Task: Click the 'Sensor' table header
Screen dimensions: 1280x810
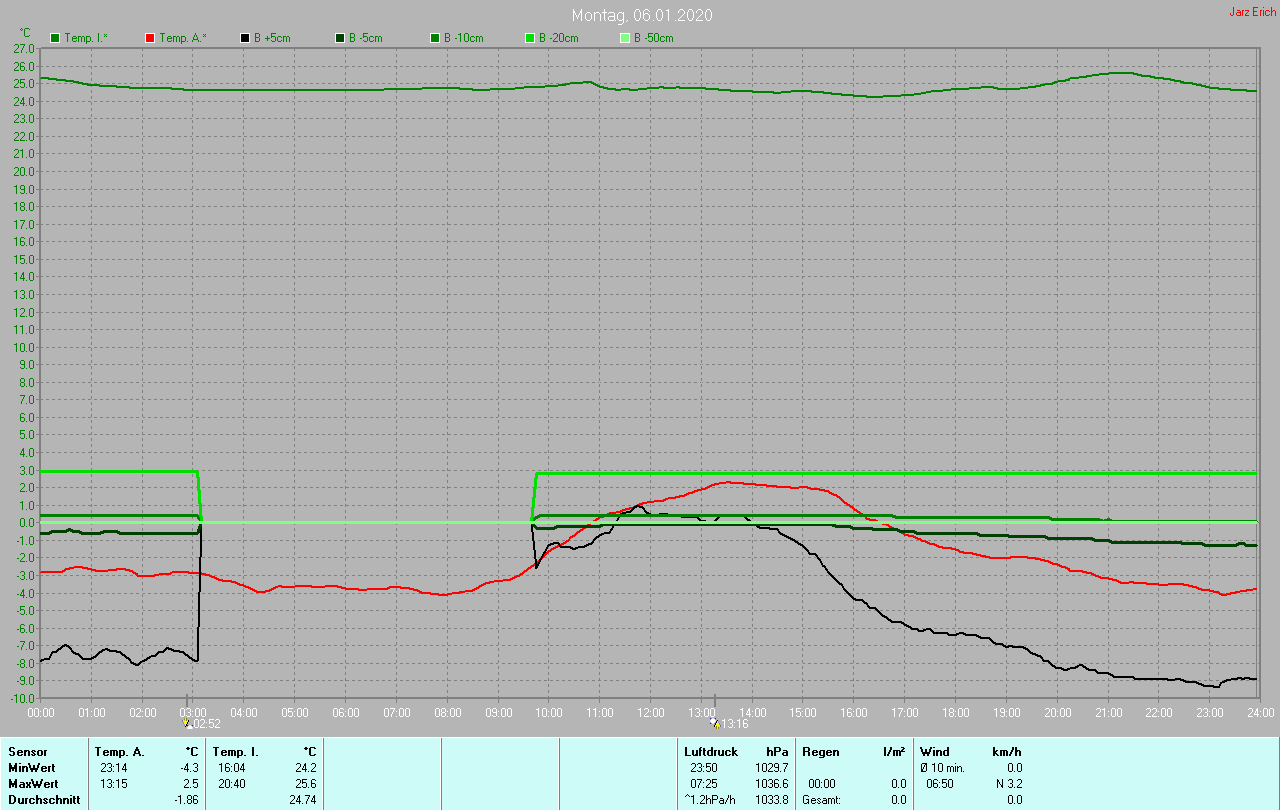Action: 27,751
